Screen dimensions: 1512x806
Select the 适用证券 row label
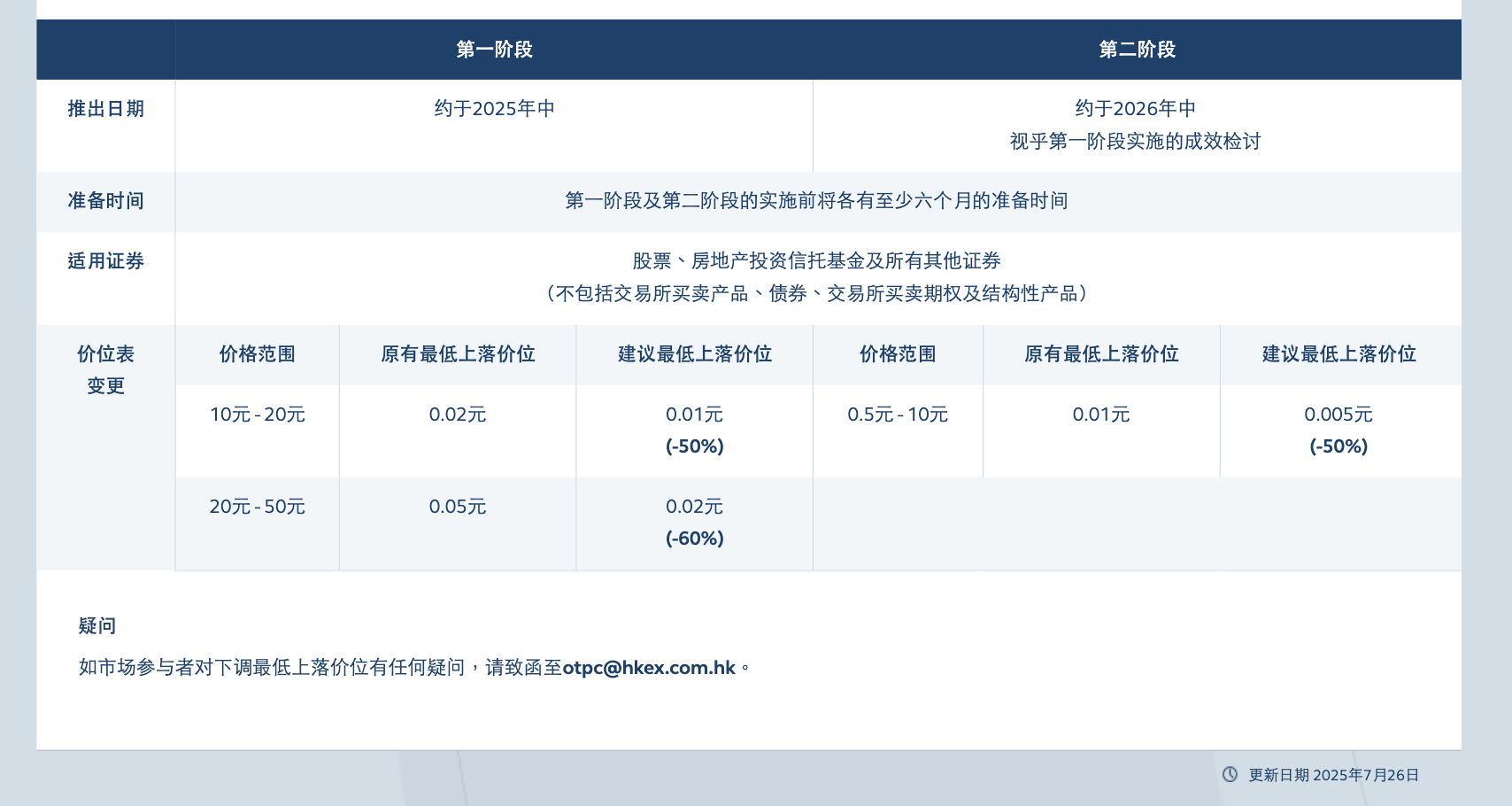pyautogui.click(x=105, y=261)
